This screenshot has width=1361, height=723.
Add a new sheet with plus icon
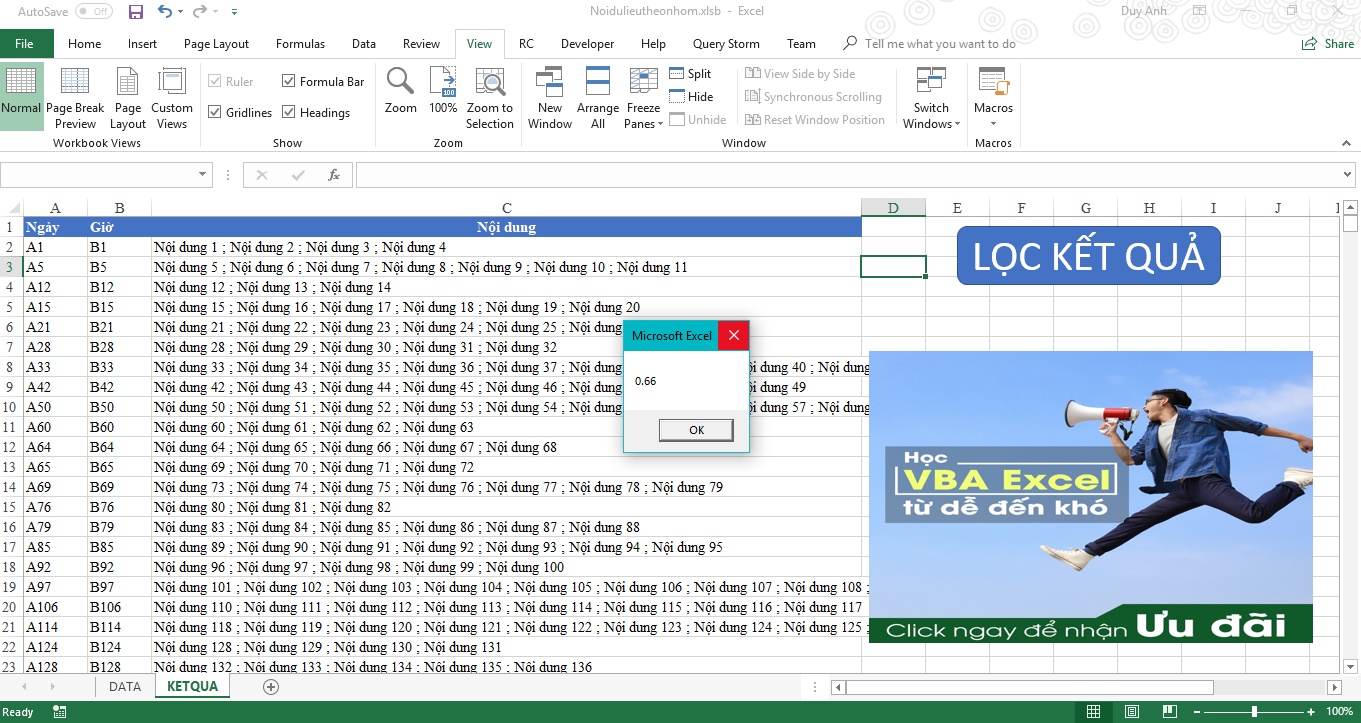(270, 687)
